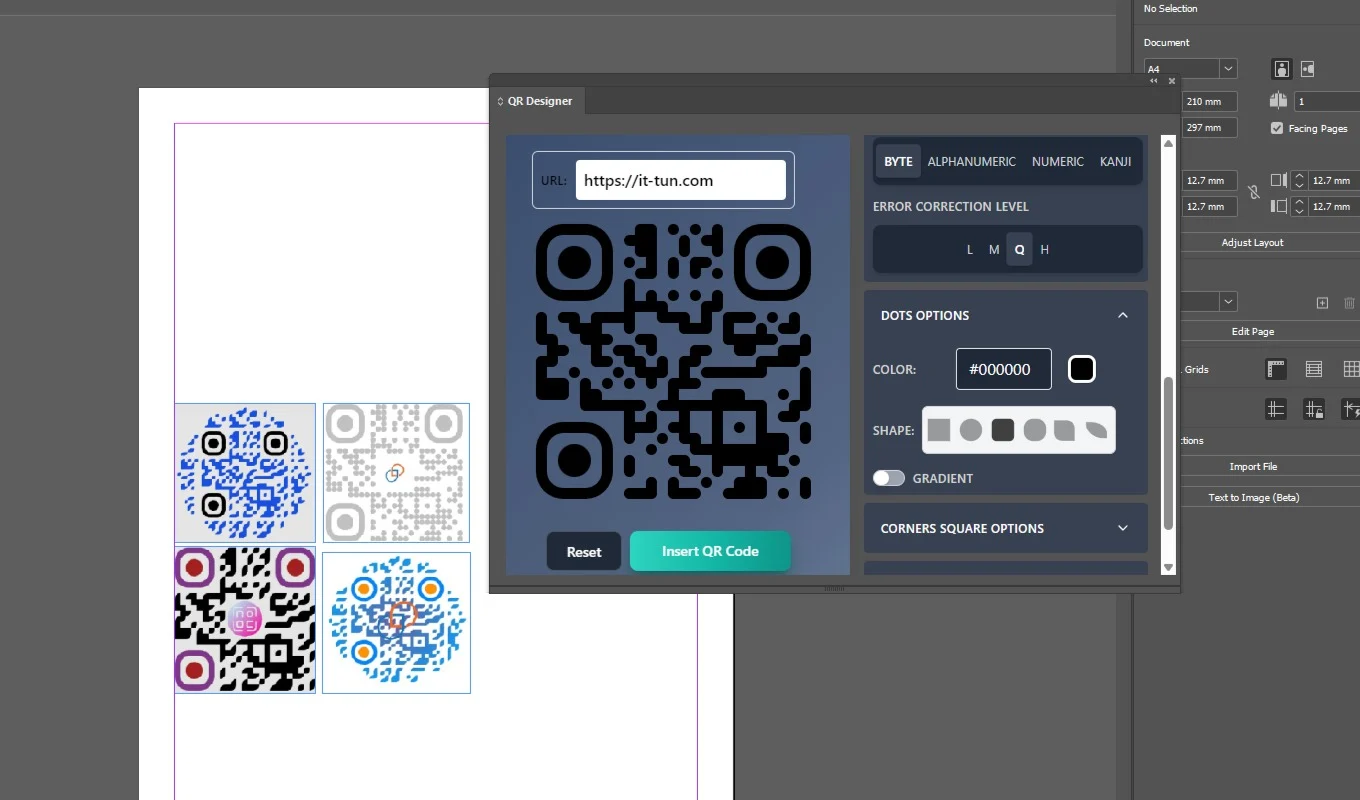This screenshot has height=800, width=1360.
Task: Collapse QR Designer panel with double-arrow icon
Action: 1153,81
